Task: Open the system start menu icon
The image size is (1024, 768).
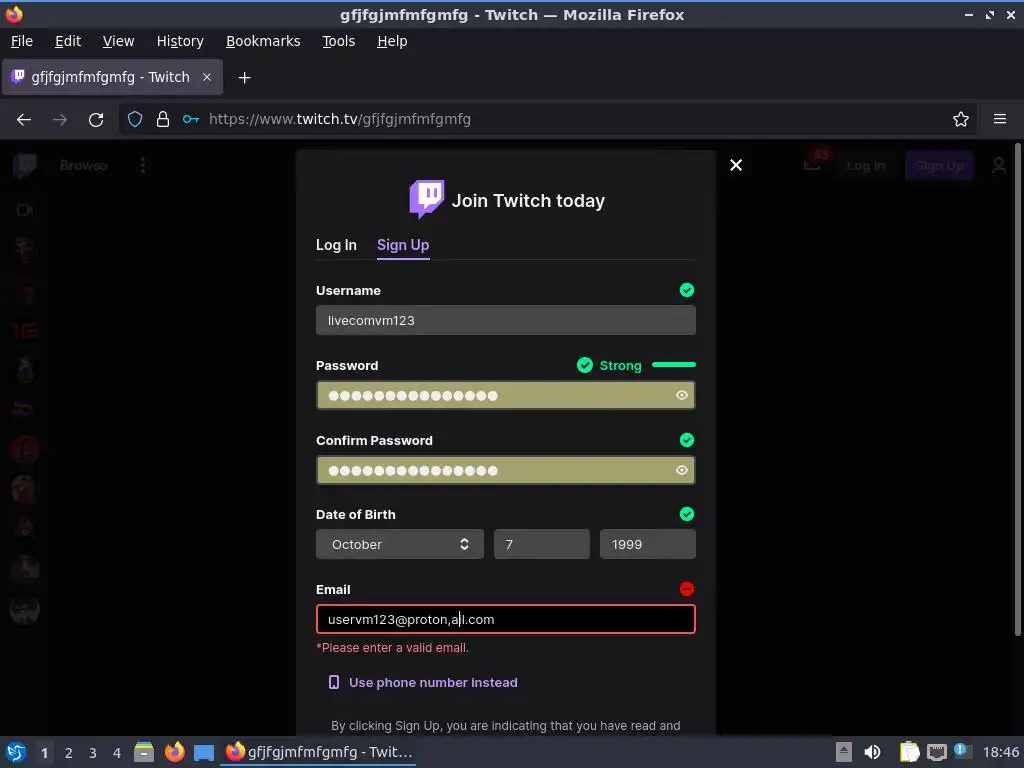Action: [16, 752]
